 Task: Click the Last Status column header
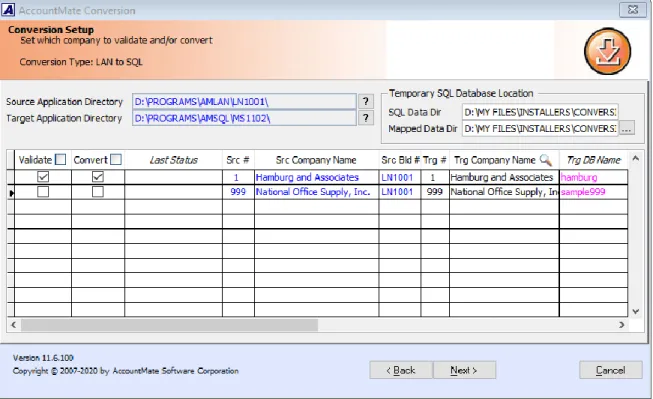[173, 160]
